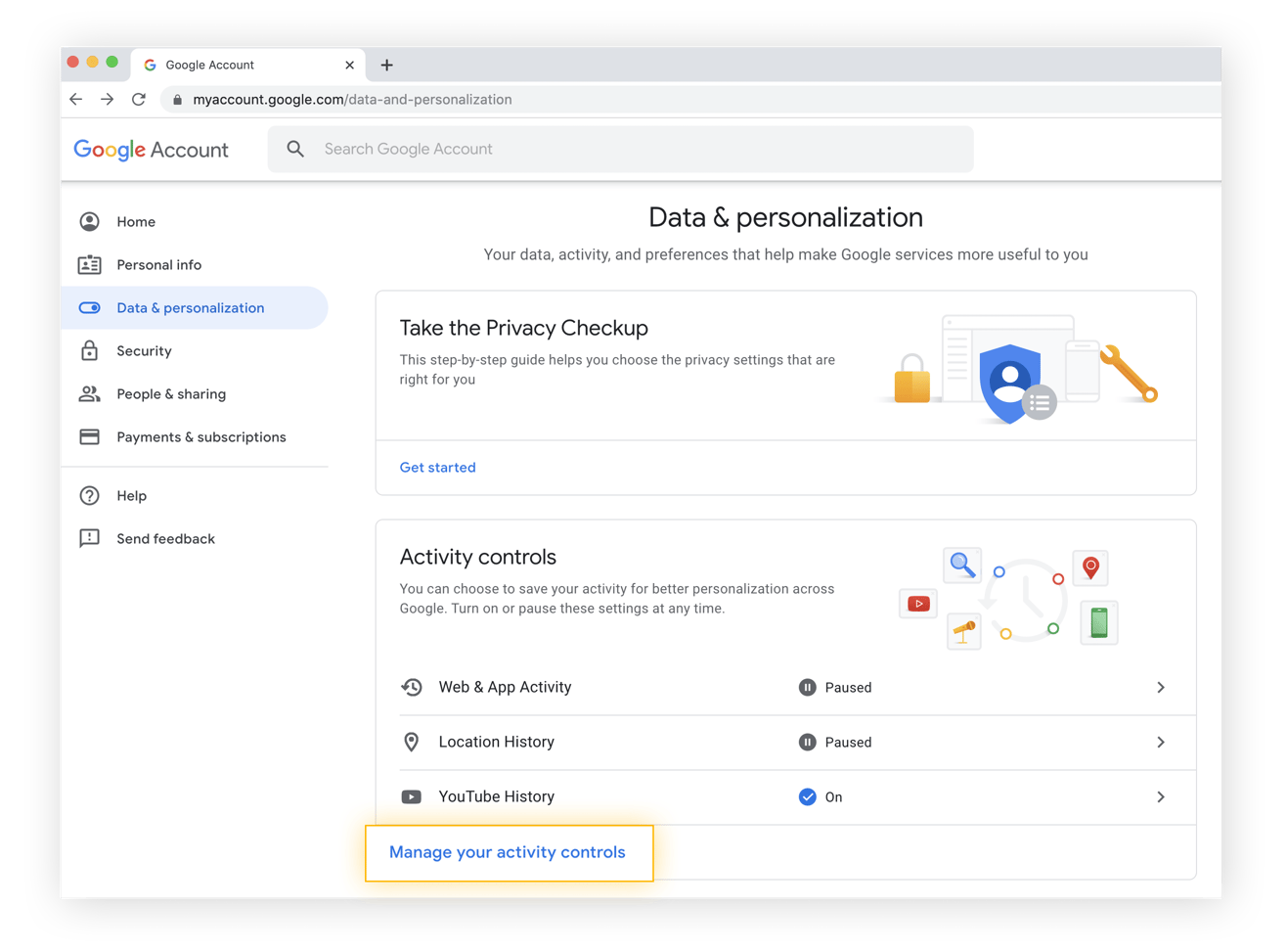Open Send feedback via its speech bubble icon
The width and height of the screenshot is (1288, 952).
coord(89,538)
